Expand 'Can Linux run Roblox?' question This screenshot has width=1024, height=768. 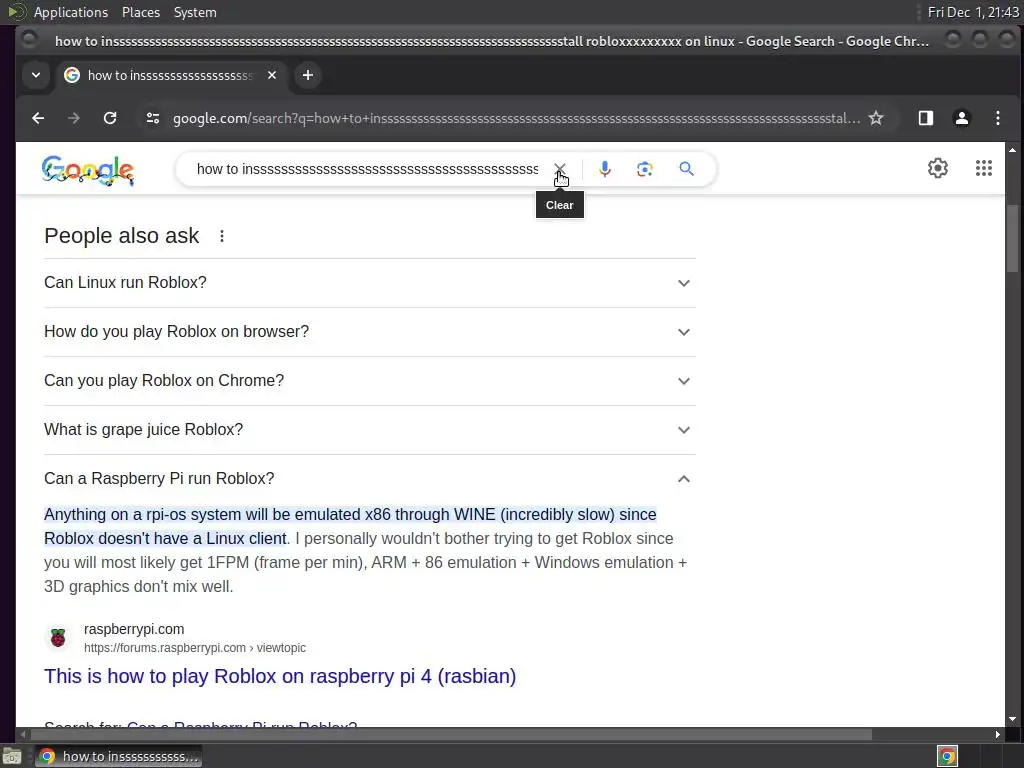(370, 283)
